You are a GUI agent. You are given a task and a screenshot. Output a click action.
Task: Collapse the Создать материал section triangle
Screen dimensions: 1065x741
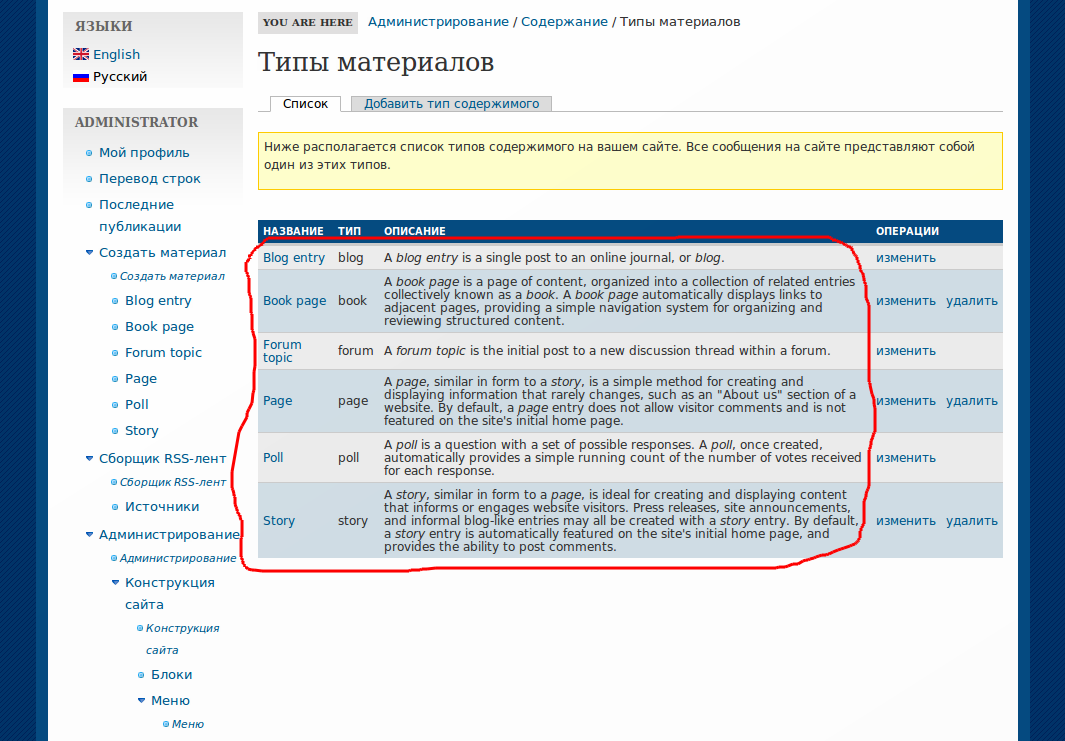88,252
